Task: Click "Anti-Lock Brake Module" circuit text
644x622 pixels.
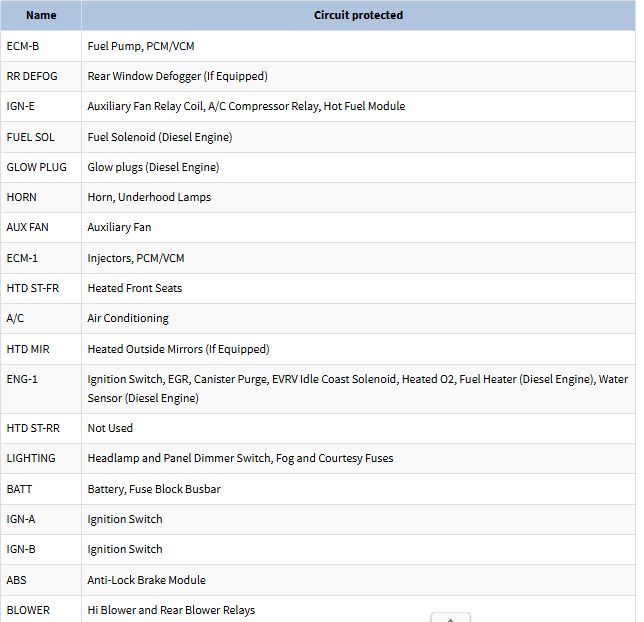Action: [x=146, y=580]
